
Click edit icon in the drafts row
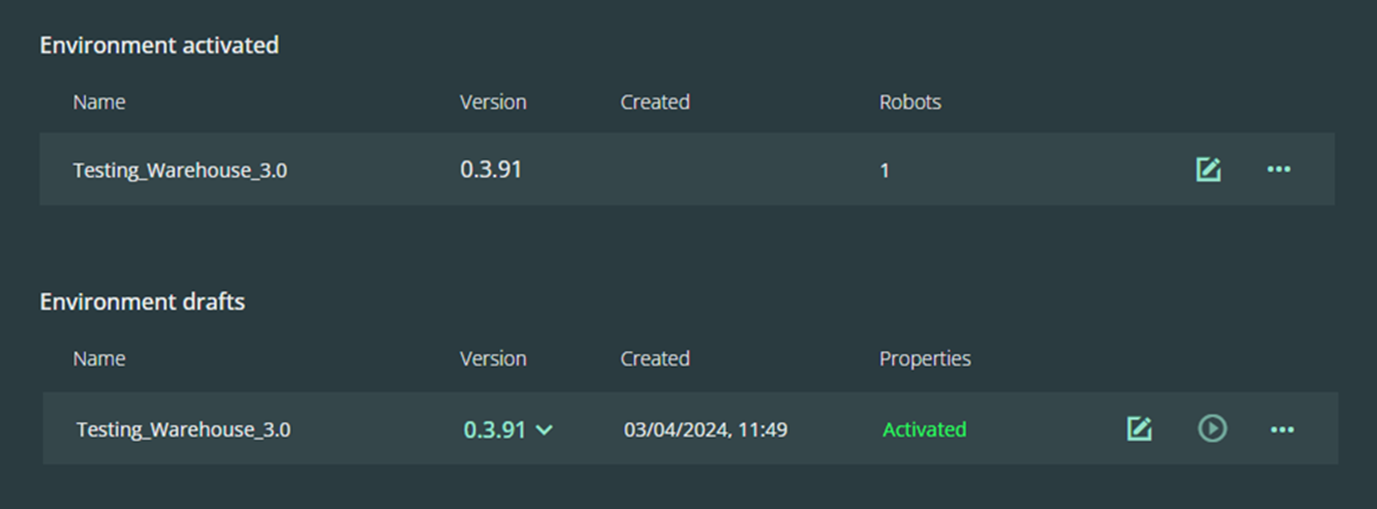point(1139,429)
